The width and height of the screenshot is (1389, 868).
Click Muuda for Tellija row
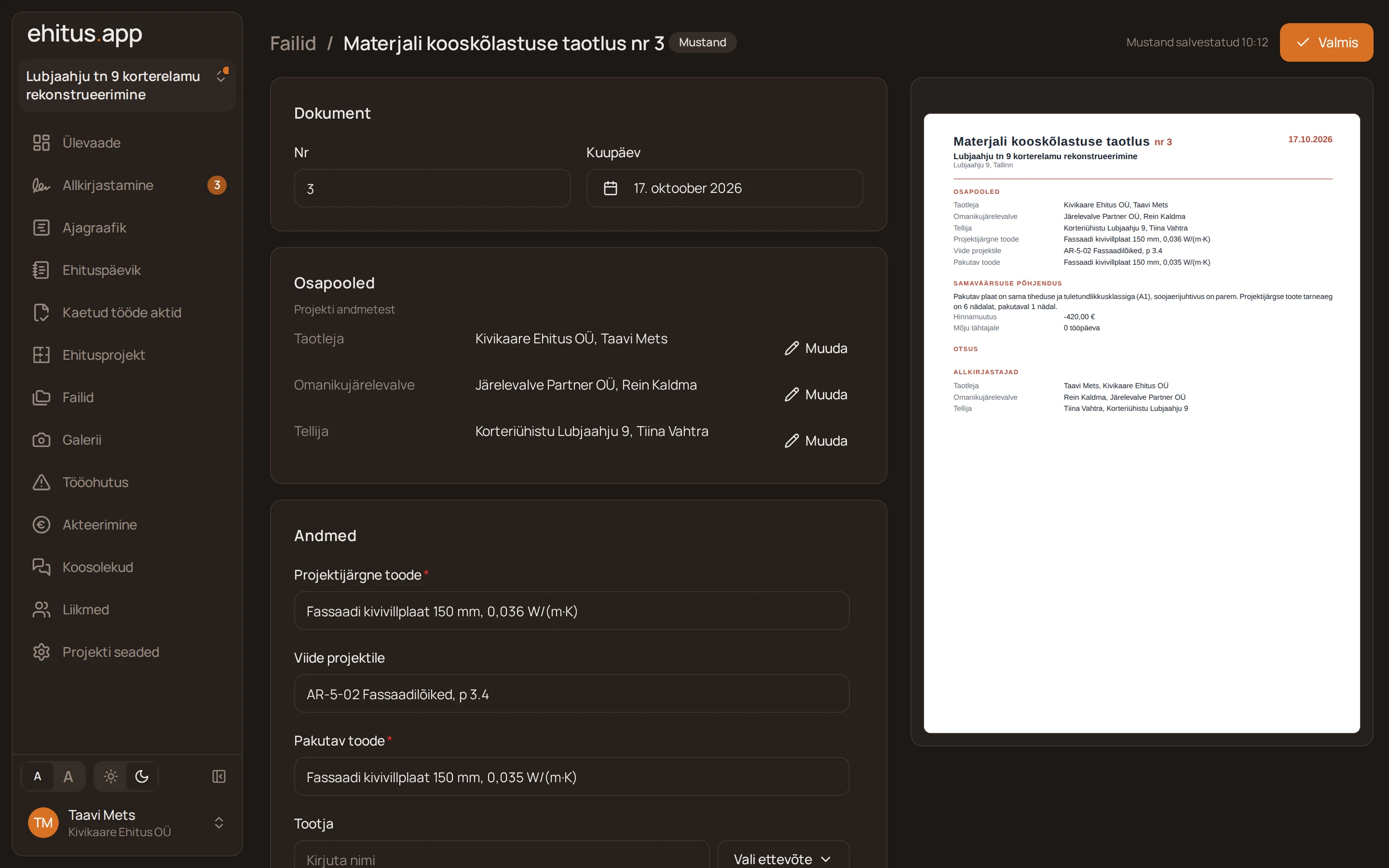(816, 441)
